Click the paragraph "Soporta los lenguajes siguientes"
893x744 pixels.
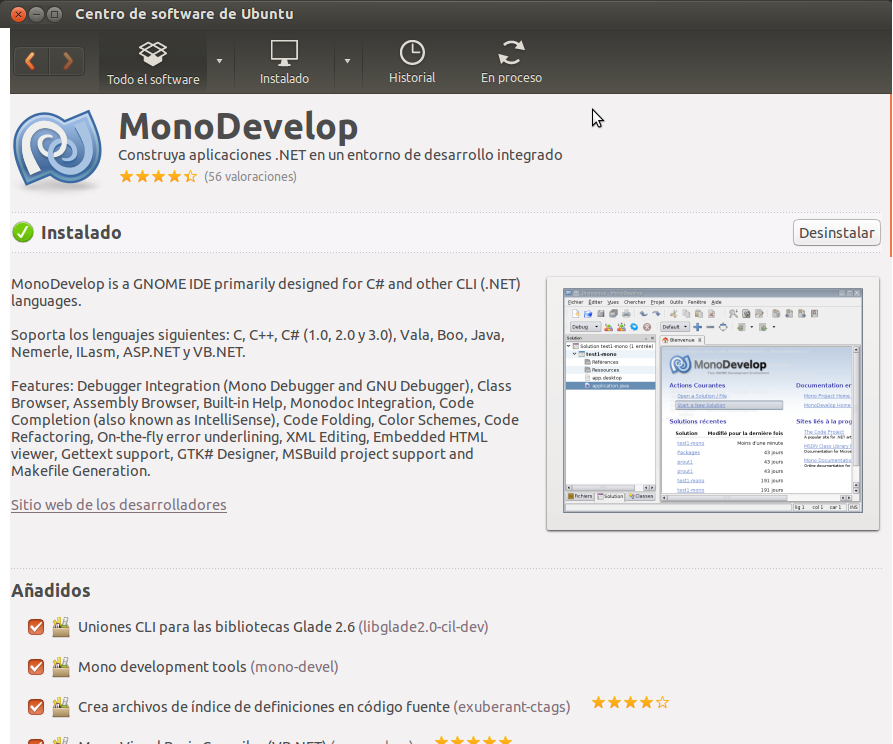click(x=258, y=343)
